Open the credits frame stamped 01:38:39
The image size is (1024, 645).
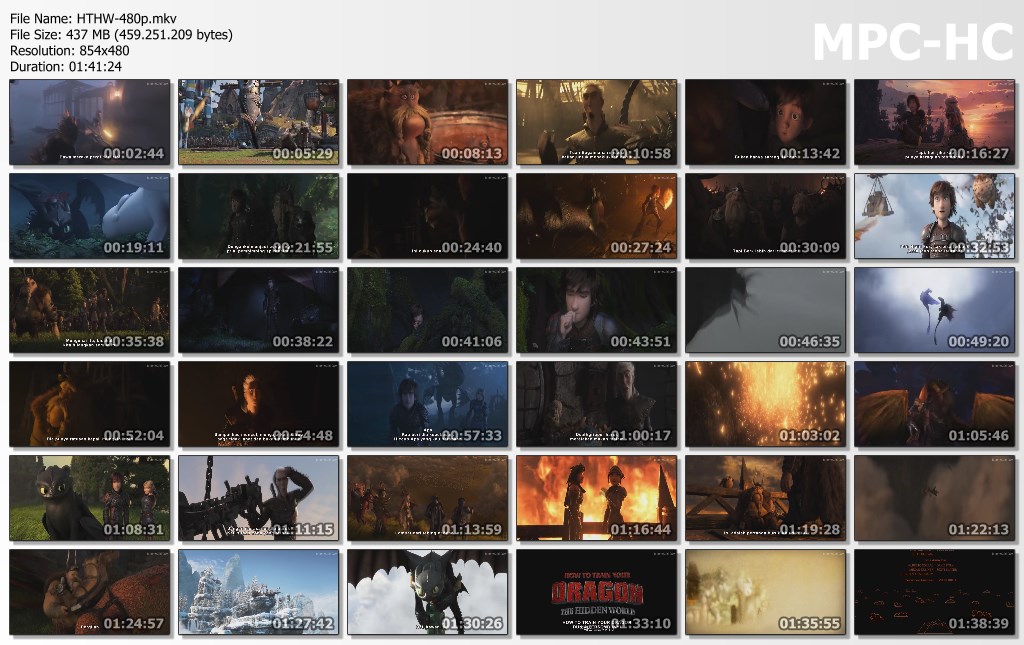click(x=935, y=592)
